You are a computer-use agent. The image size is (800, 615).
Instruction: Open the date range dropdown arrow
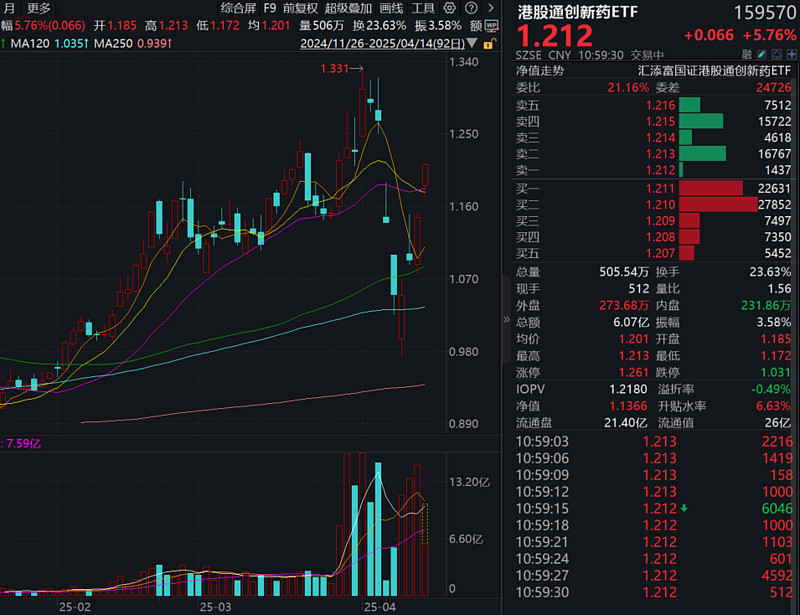point(472,43)
